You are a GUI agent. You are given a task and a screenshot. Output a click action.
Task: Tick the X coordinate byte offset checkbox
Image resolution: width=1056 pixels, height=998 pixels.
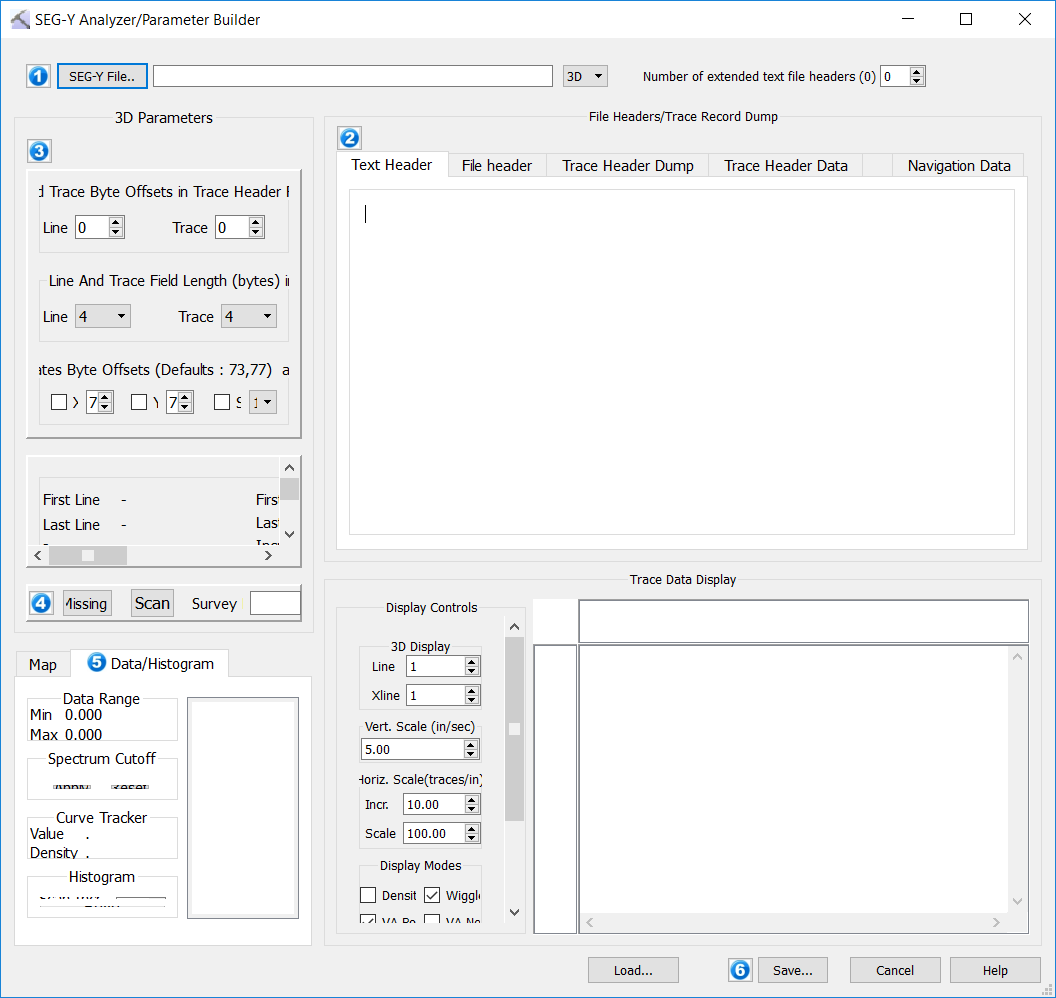59,402
